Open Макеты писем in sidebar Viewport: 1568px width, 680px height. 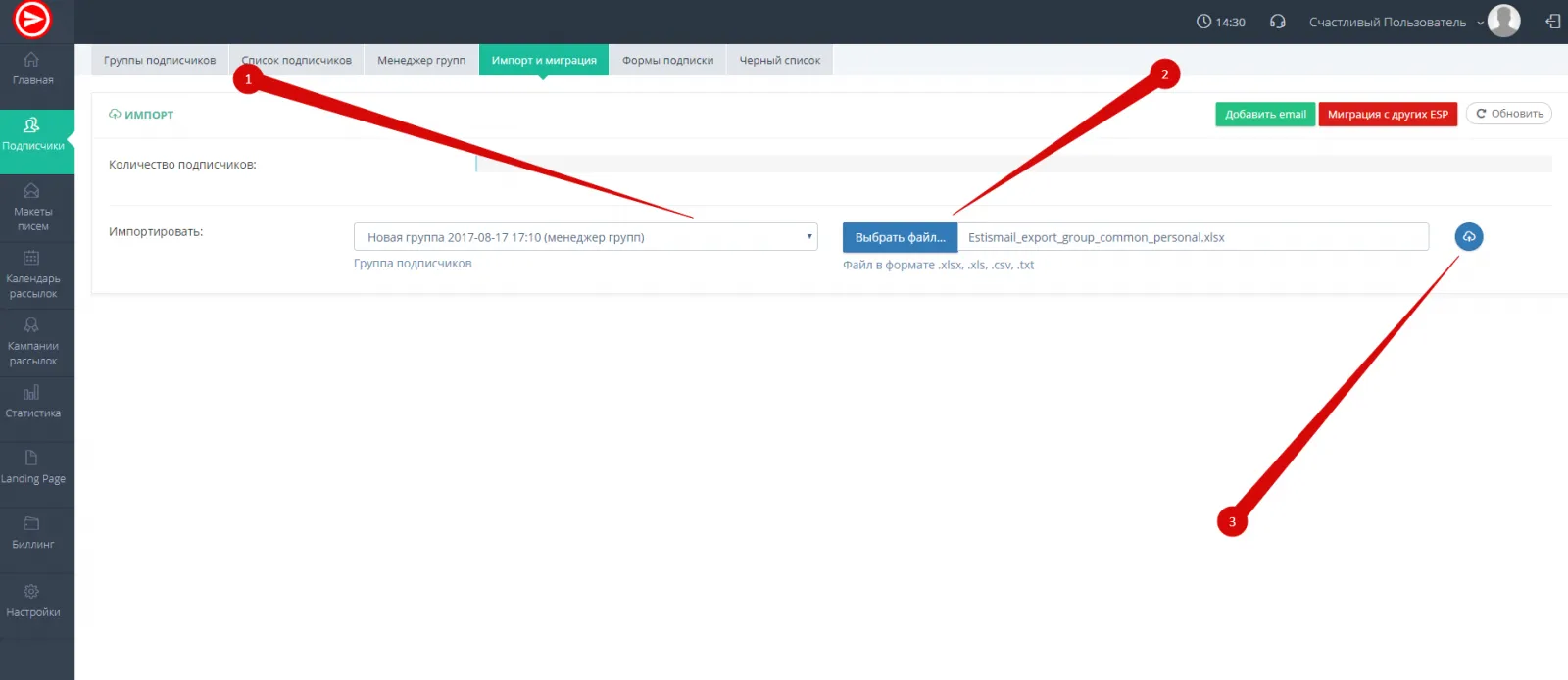[32, 207]
